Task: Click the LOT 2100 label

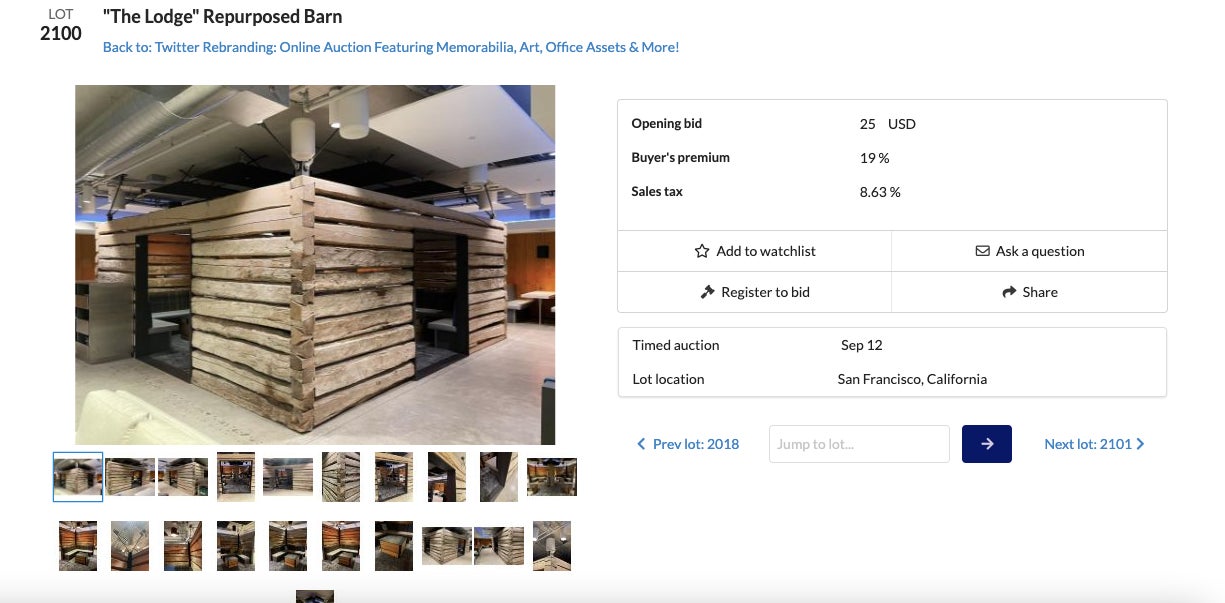Action: click(x=60, y=25)
